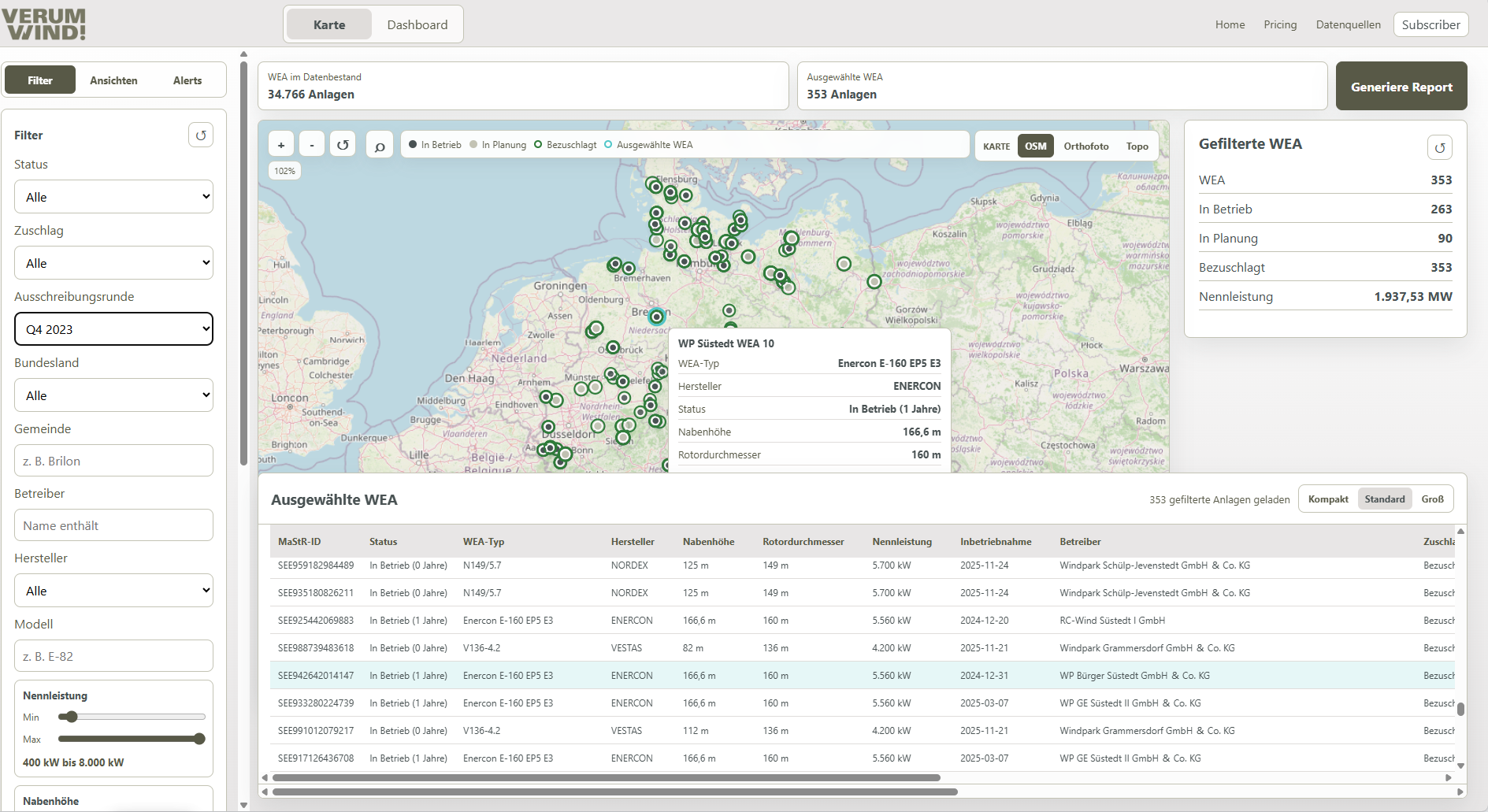Click the Subscriber button
Image resolution: width=1488 pixels, height=812 pixels.
(1430, 24)
